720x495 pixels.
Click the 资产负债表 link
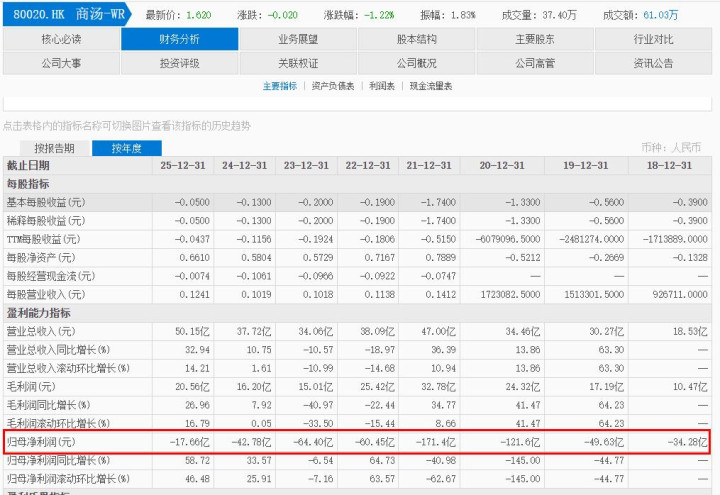(333, 86)
